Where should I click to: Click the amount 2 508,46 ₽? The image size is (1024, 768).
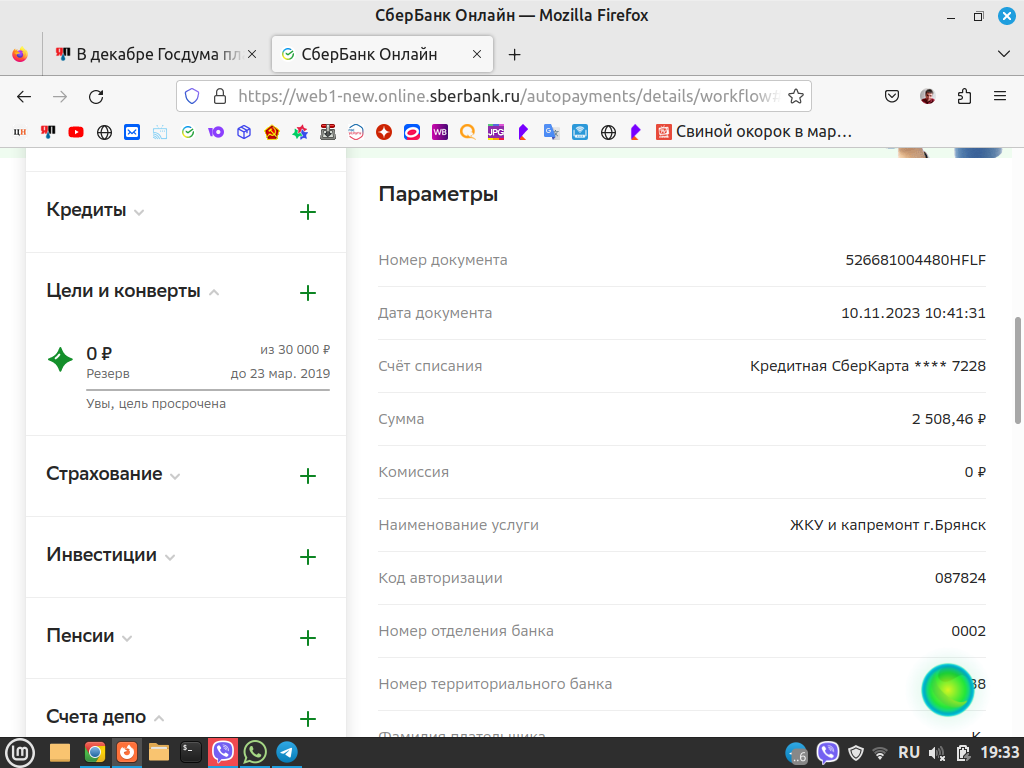point(949,419)
